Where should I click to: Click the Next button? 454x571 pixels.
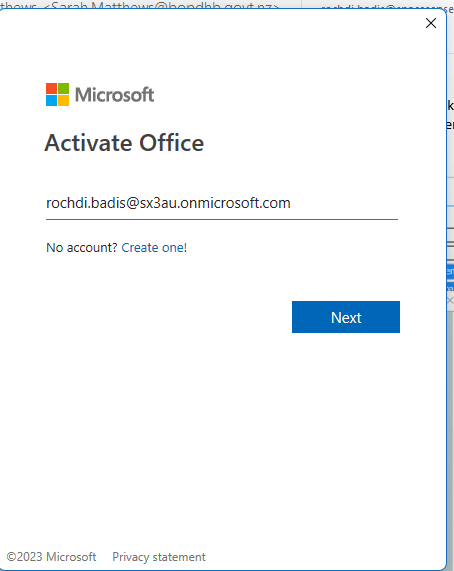point(346,317)
